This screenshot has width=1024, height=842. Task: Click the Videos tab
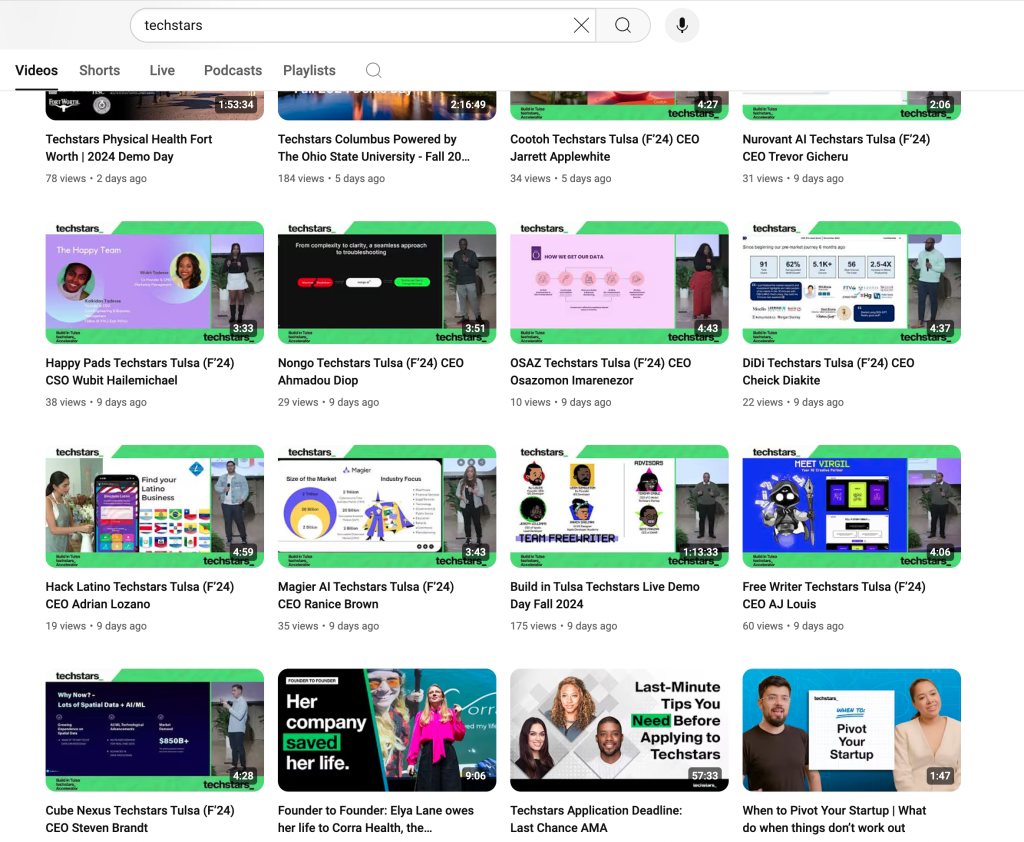[36, 70]
